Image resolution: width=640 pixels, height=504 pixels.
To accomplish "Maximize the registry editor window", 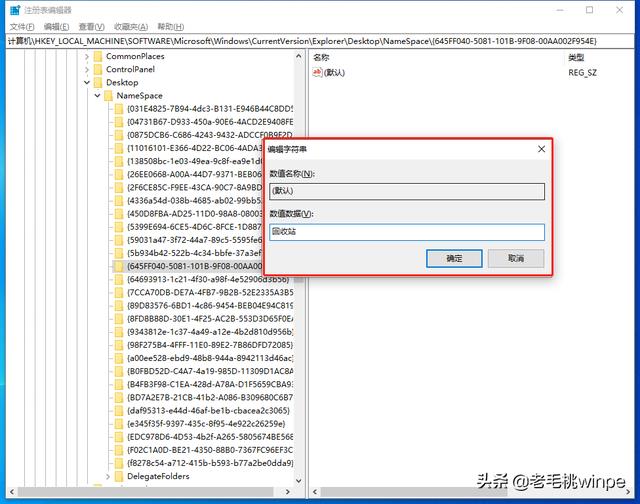I will pos(589,10).
